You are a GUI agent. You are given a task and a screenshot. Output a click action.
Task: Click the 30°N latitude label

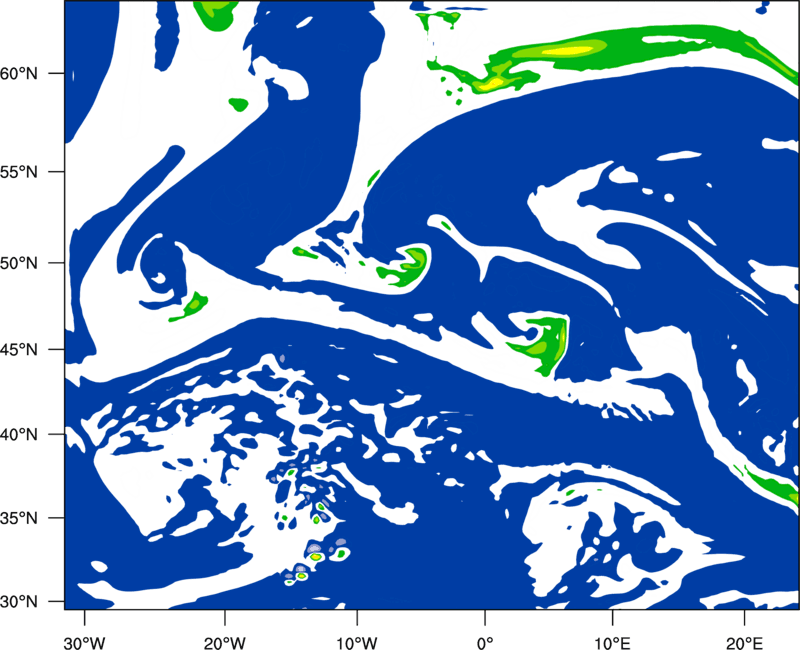pyautogui.click(x=19, y=602)
